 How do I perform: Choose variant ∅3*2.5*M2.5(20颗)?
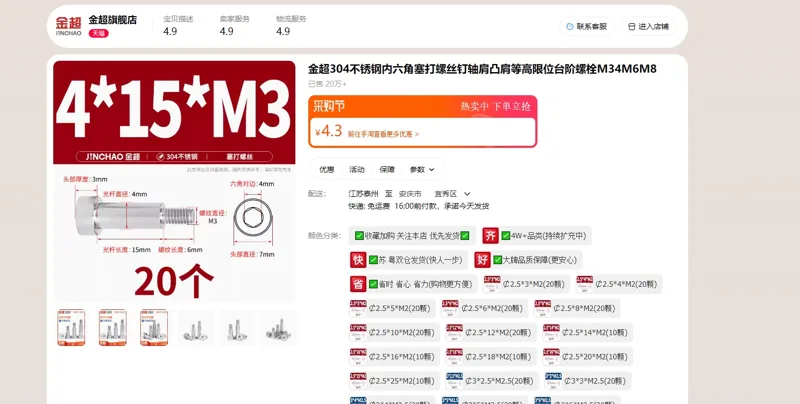(x=492, y=381)
